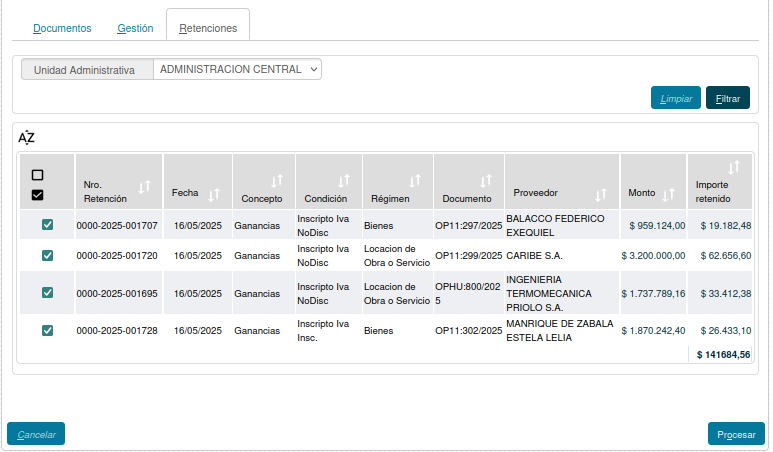Sort by Nro. Retención column arrows
Screen dimensions: 773x452
coord(145,186)
